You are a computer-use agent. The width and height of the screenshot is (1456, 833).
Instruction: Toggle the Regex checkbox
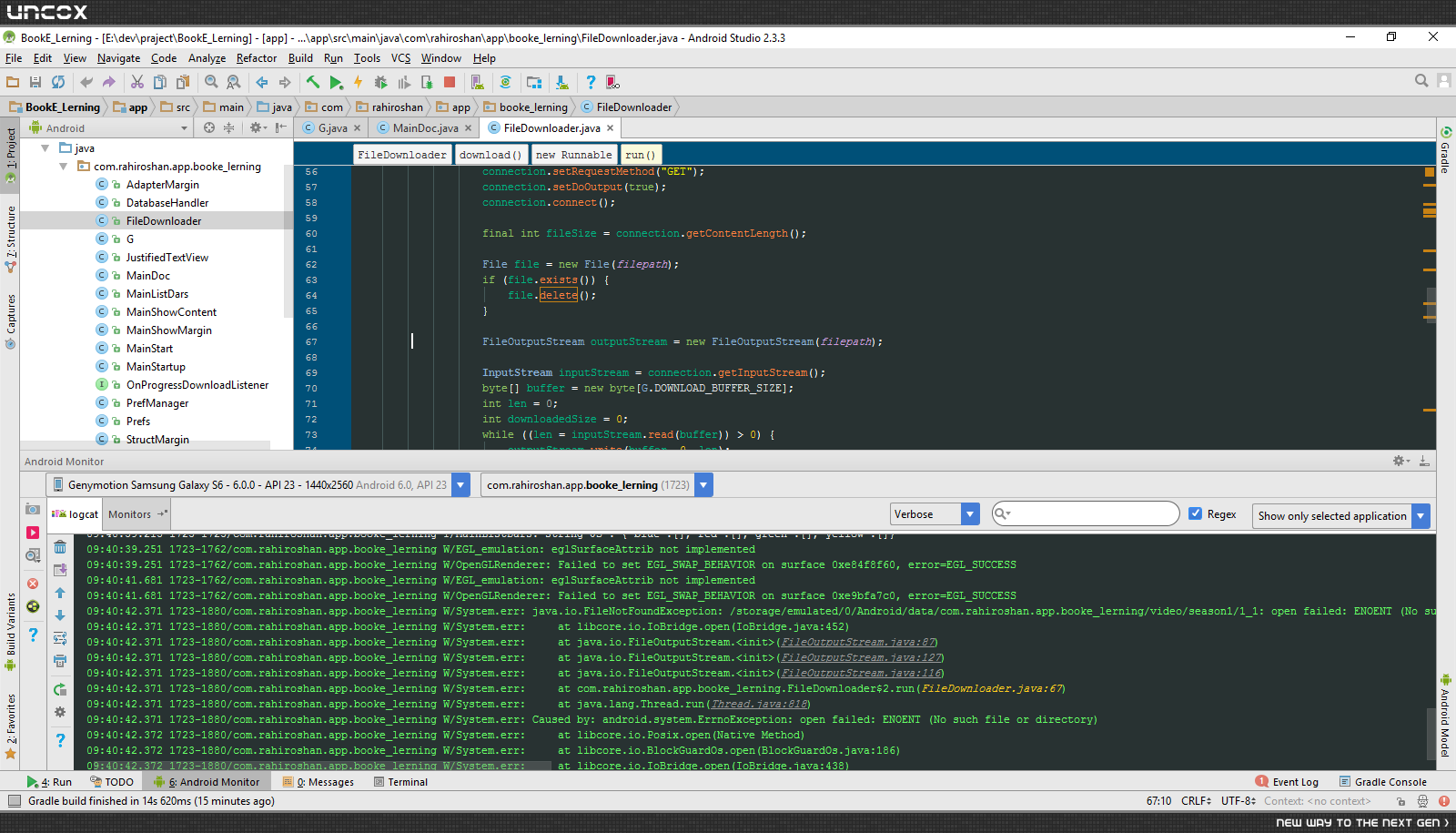click(x=1196, y=513)
